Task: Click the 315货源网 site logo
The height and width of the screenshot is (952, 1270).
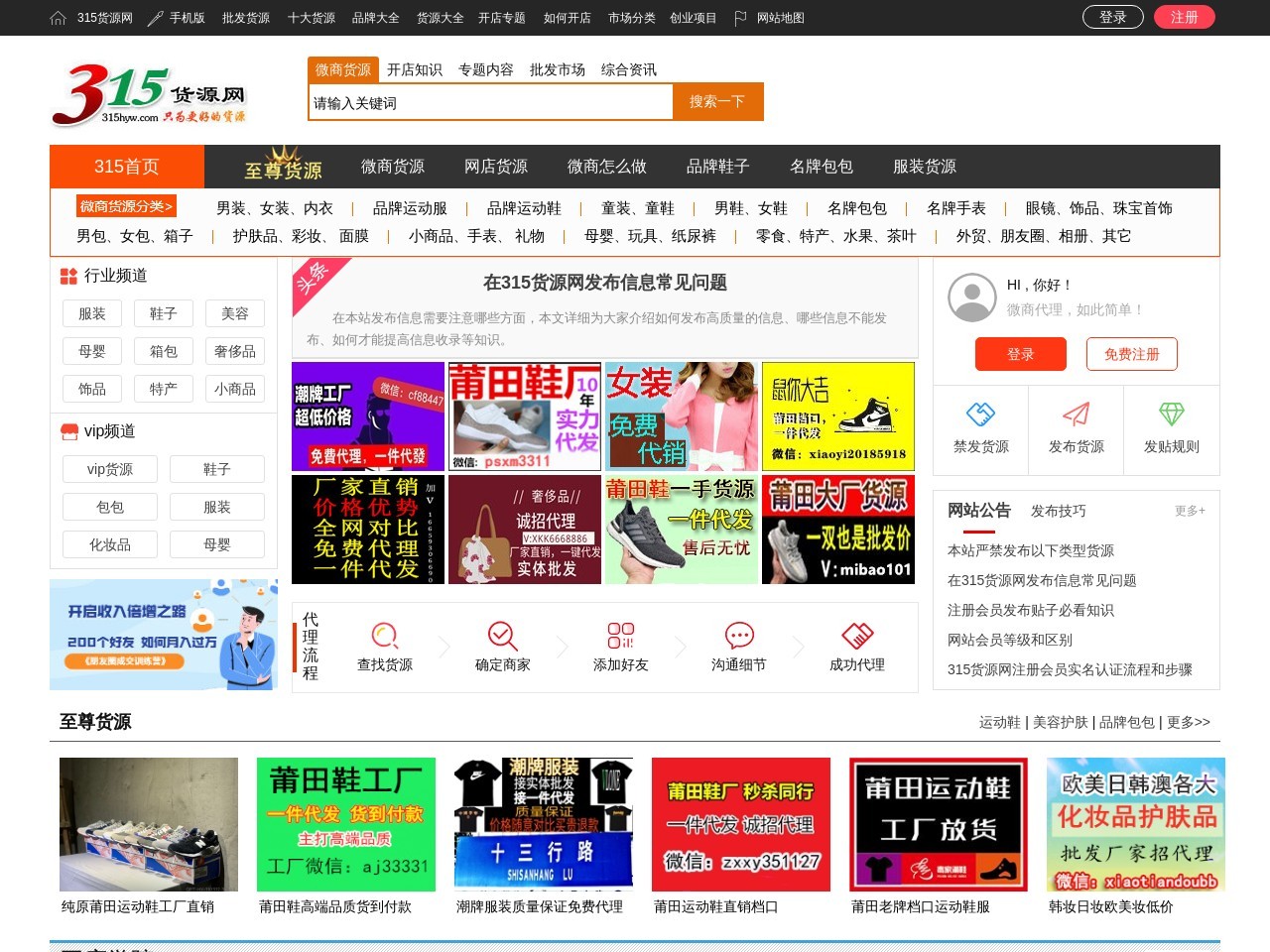Action: click(x=149, y=96)
